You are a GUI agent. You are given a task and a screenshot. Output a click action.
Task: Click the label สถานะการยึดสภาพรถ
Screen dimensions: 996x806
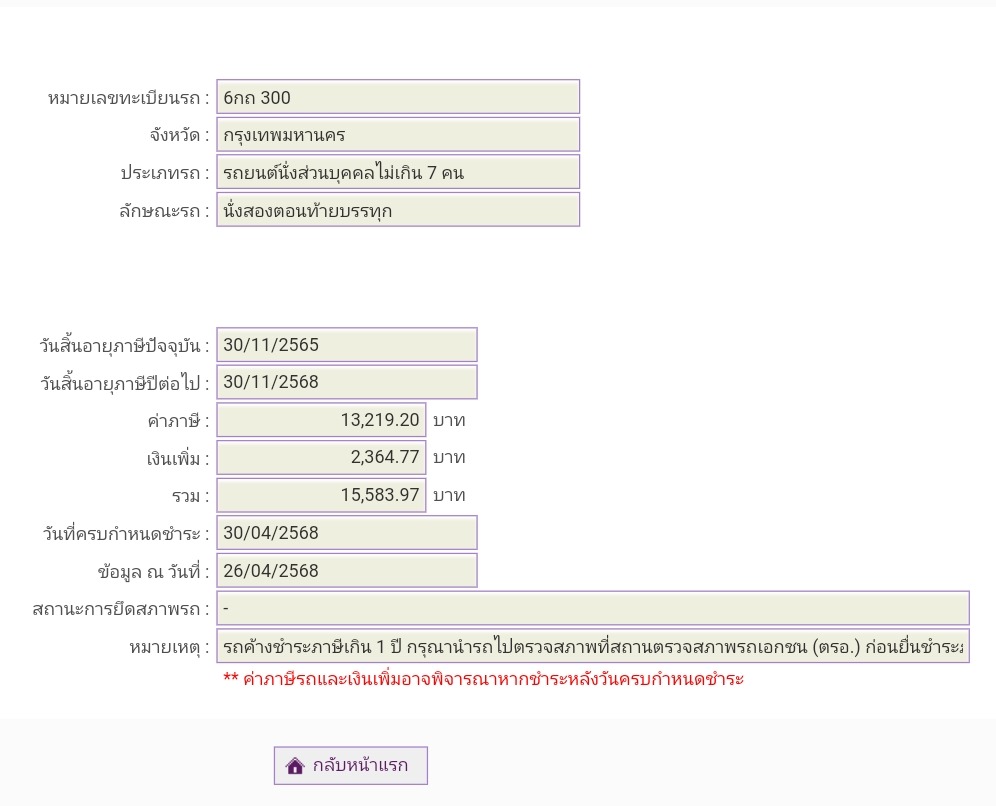click(121, 609)
